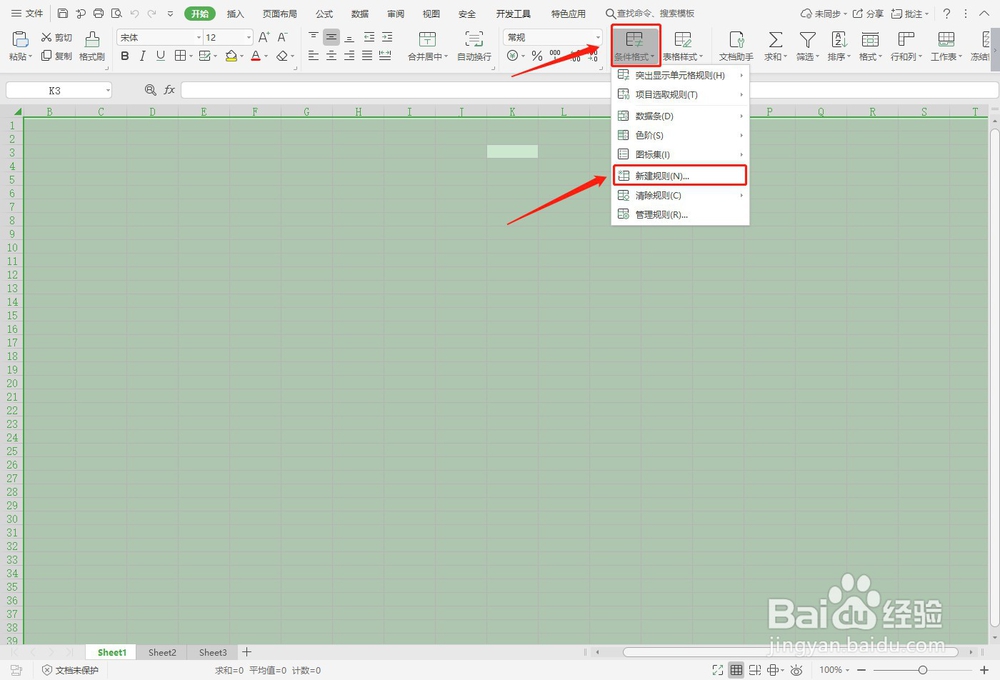This screenshot has width=1000, height=680.
Task: Toggle Bold formatting
Action: tap(125, 56)
